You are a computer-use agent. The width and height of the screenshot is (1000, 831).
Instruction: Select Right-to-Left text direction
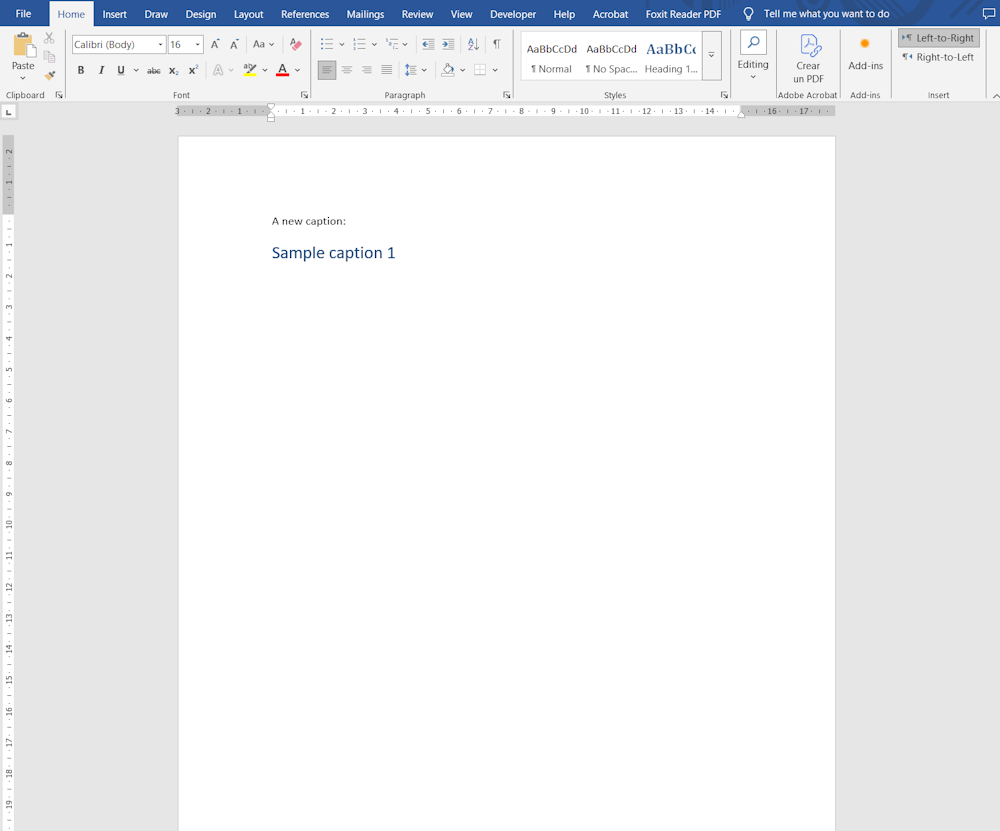(939, 57)
